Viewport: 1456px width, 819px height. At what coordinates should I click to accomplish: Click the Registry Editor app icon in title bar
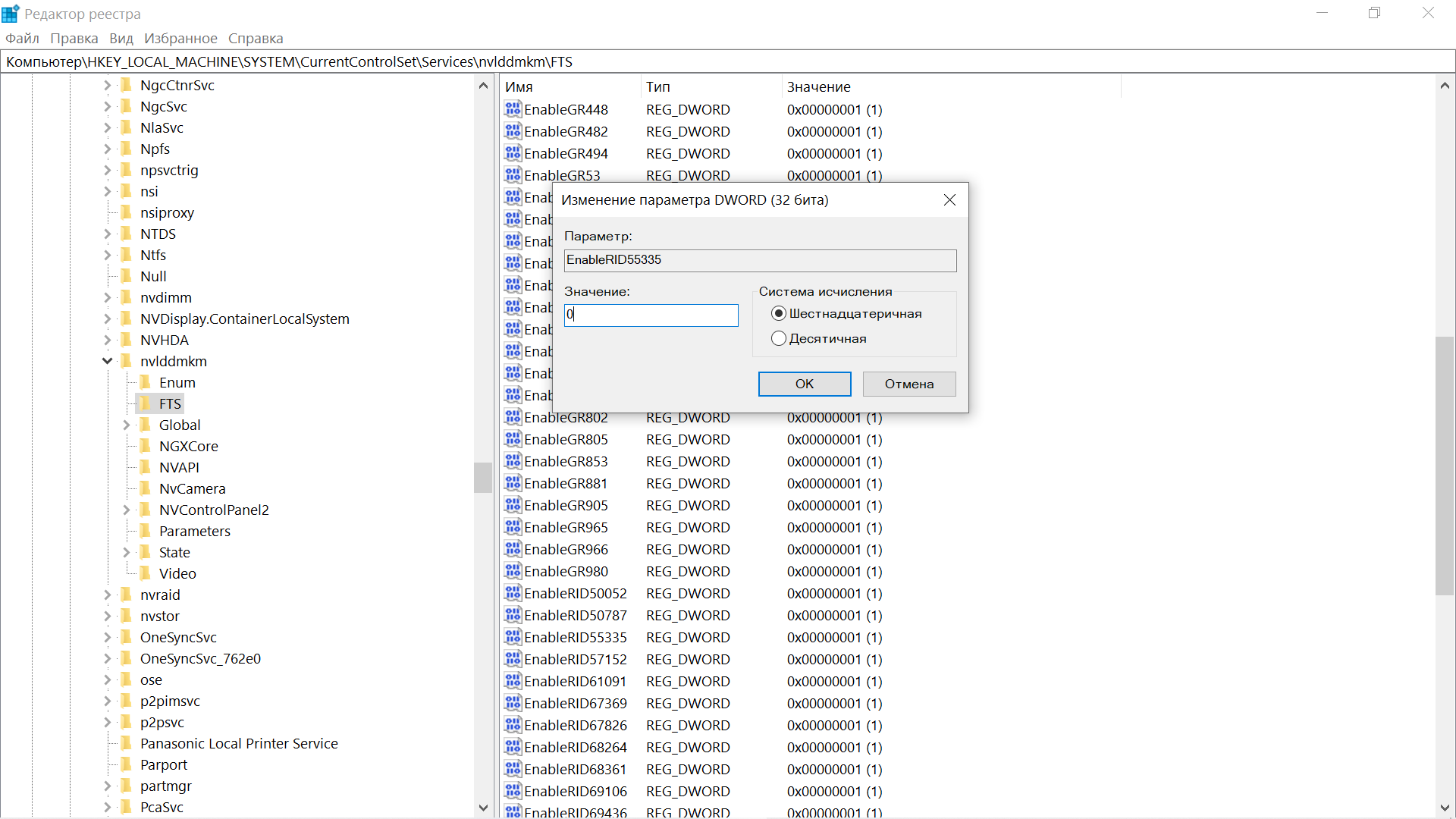[11, 14]
